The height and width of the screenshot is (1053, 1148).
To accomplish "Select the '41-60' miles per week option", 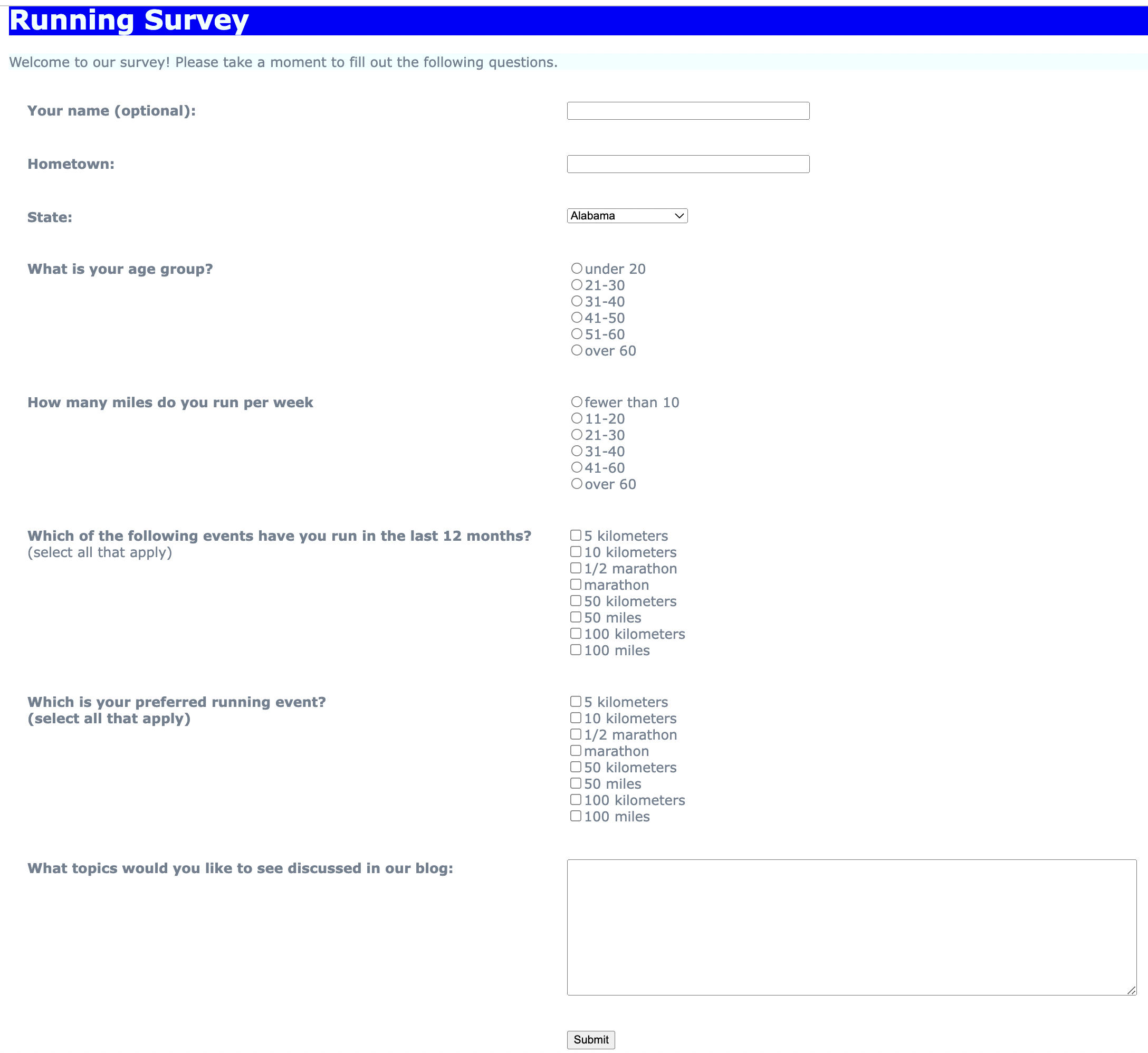I will coord(575,467).
